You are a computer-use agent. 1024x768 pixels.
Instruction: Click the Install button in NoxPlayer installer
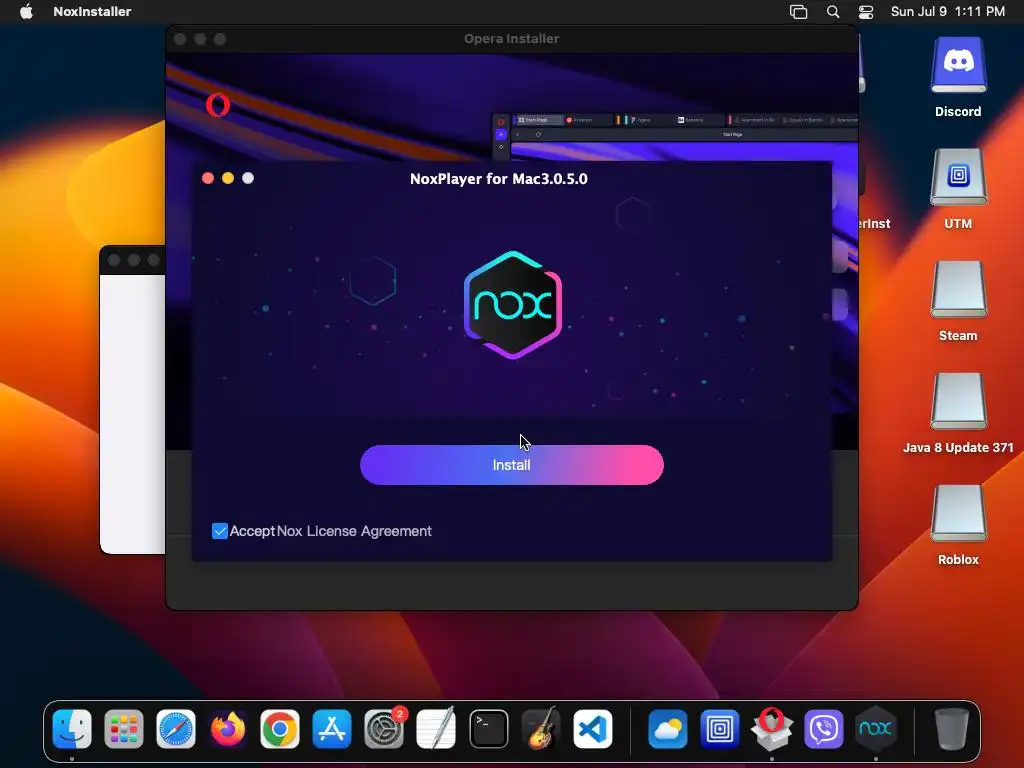click(511, 465)
